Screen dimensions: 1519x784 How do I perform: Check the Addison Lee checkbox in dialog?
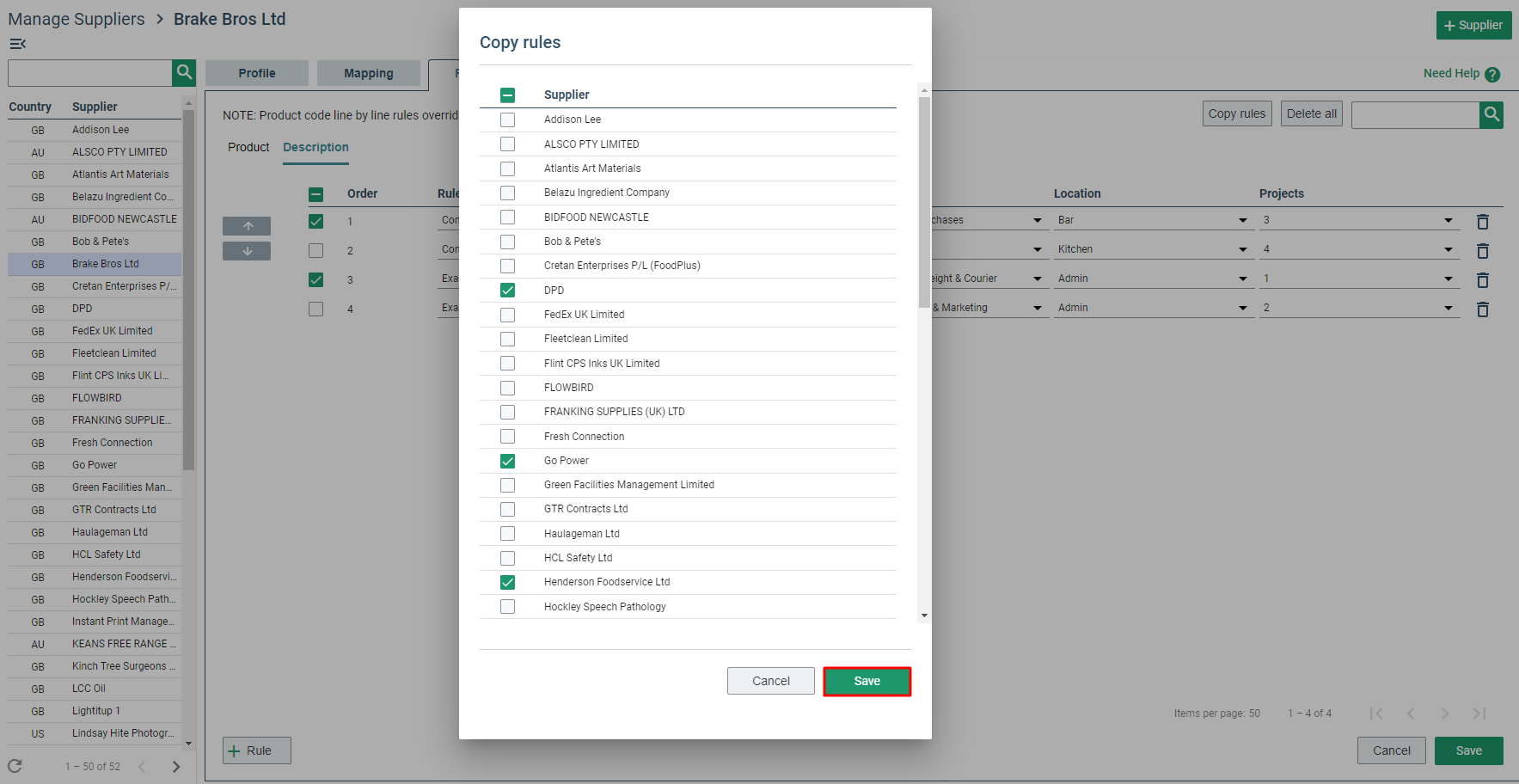508,120
